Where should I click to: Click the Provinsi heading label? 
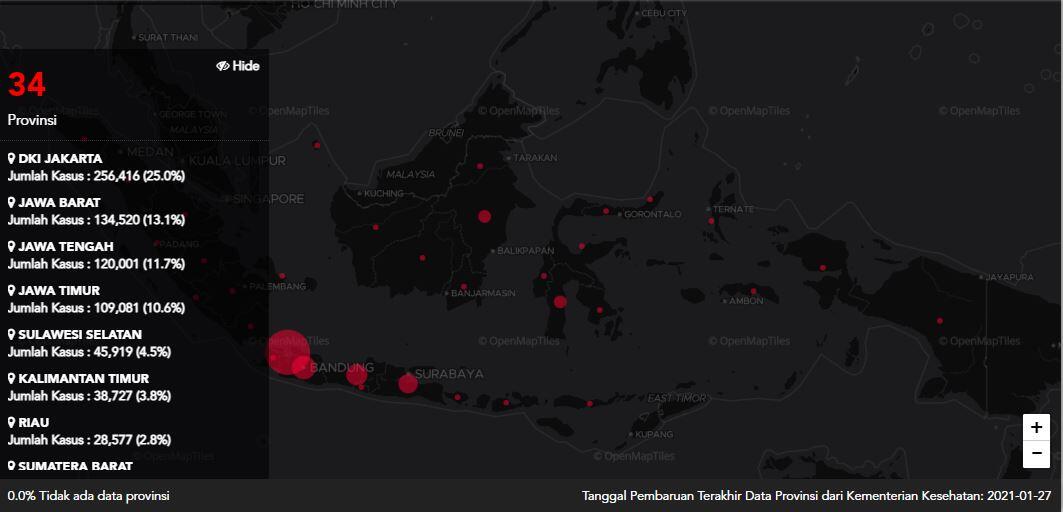click(32, 120)
